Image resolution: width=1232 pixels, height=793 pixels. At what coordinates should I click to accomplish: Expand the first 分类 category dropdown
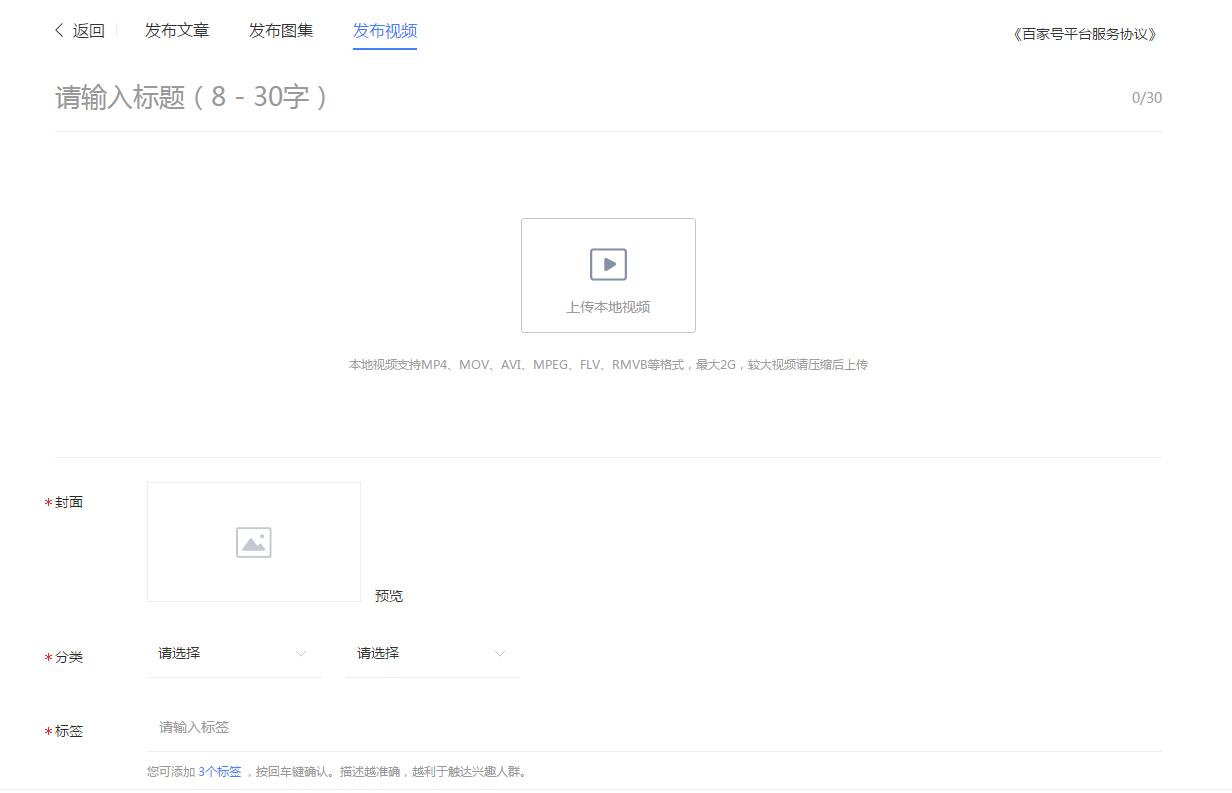234,653
